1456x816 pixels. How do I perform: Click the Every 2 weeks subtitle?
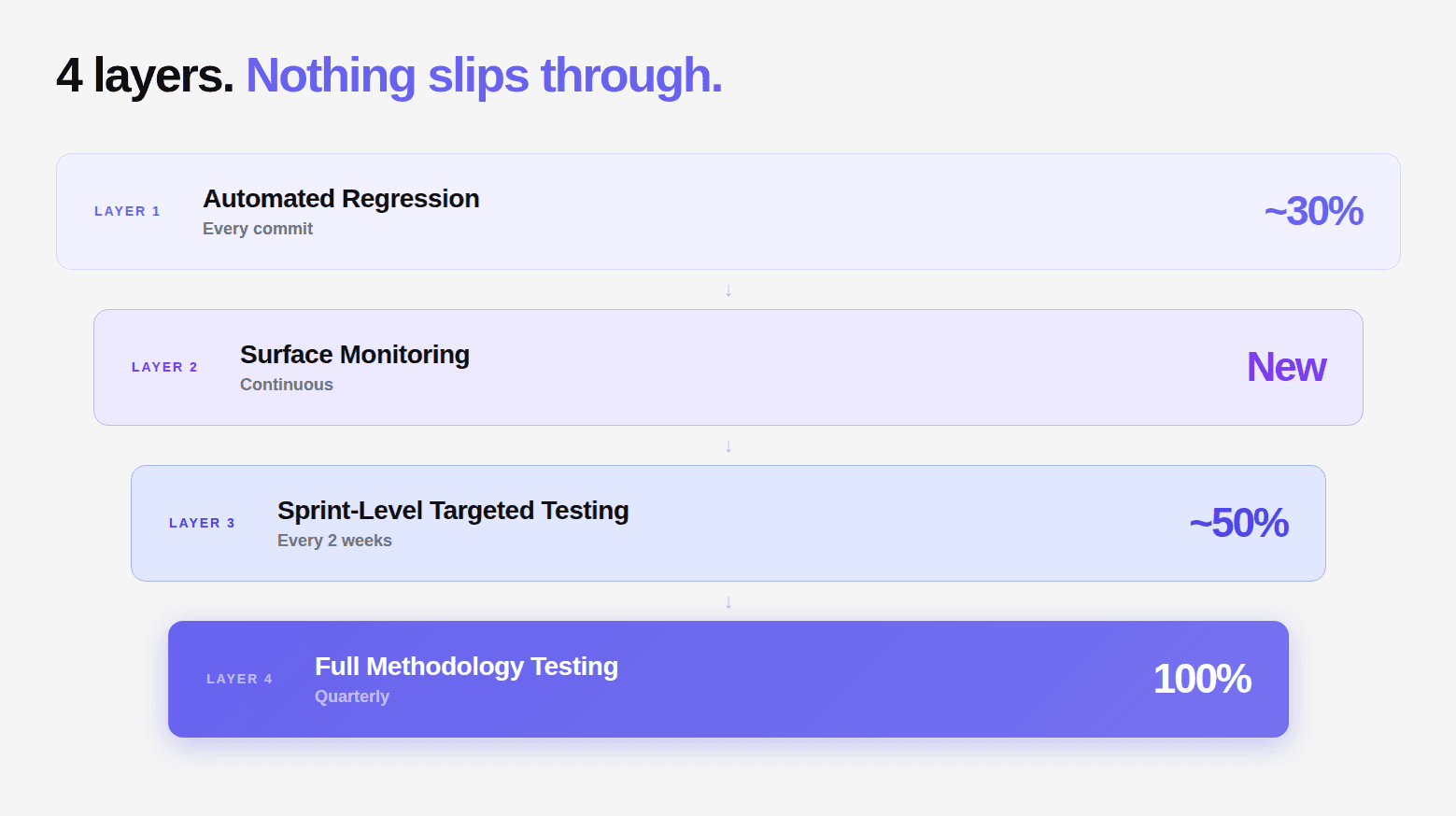[334, 541]
